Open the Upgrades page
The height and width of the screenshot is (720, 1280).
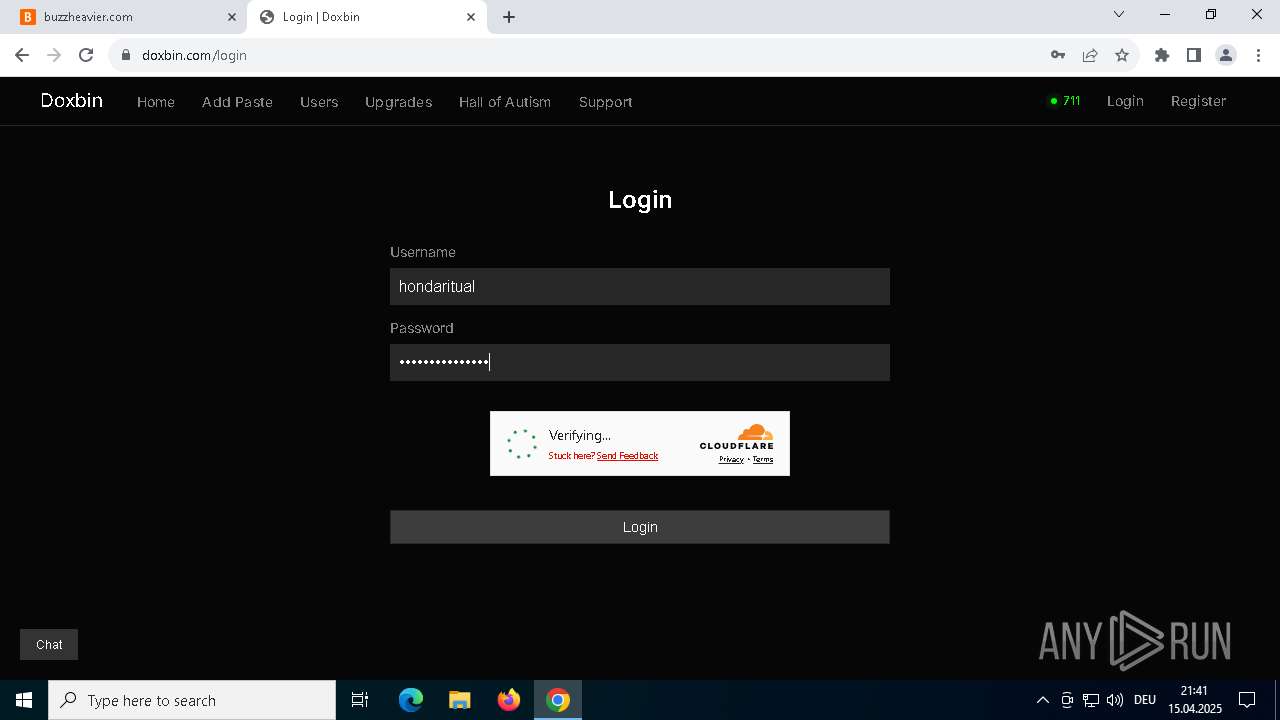point(398,102)
